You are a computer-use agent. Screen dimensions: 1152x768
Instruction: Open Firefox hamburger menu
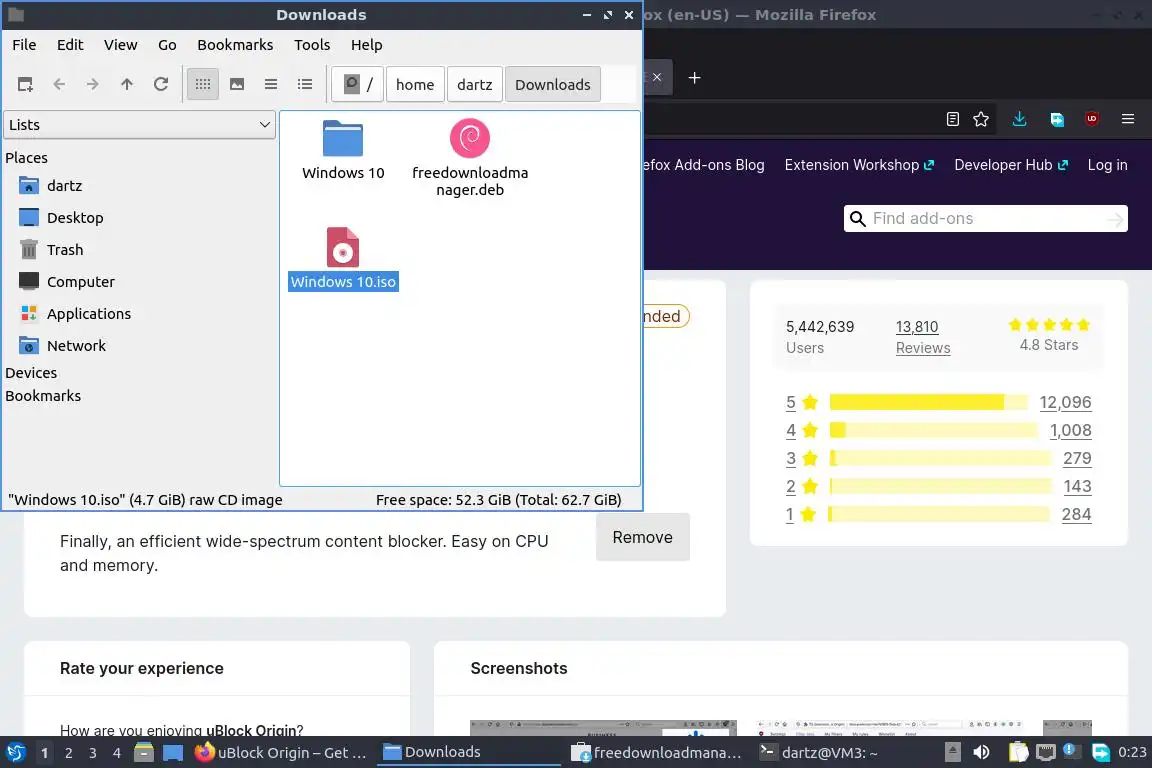[x=1128, y=119]
